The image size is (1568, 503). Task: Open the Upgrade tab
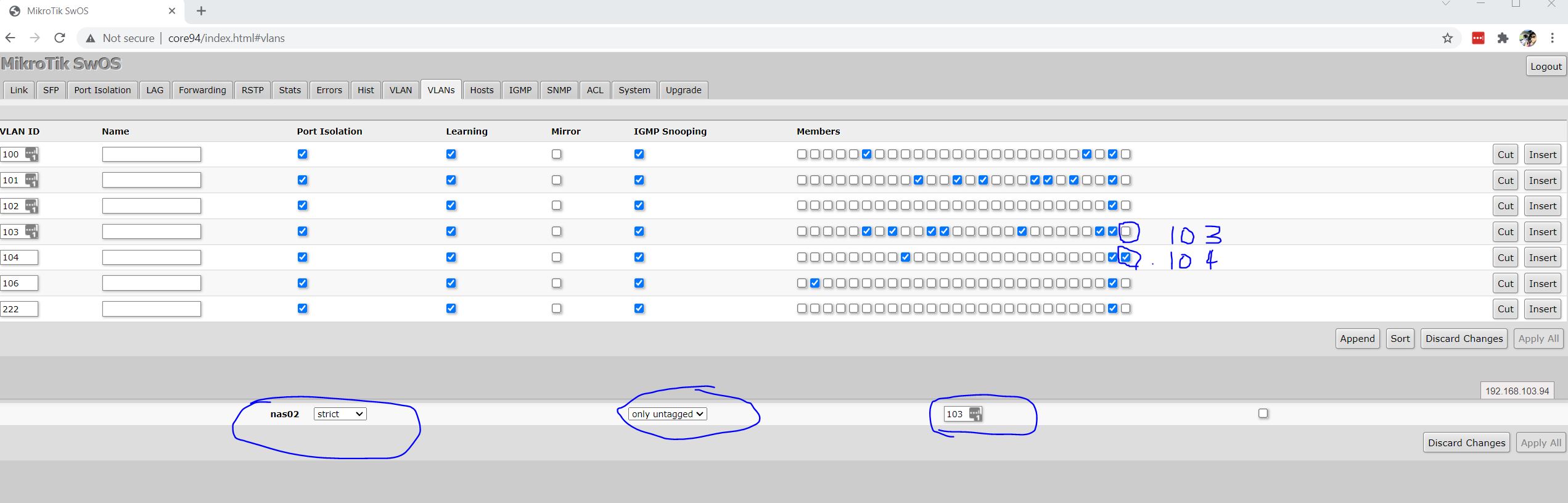(684, 90)
